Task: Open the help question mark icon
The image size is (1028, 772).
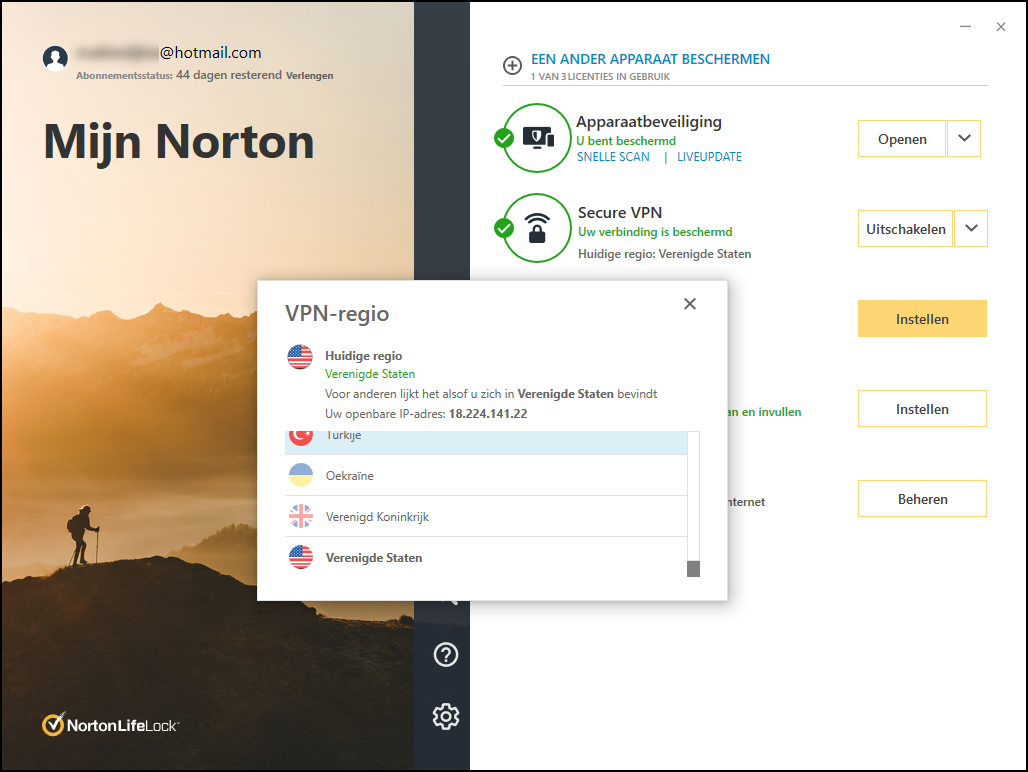Action: click(446, 655)
